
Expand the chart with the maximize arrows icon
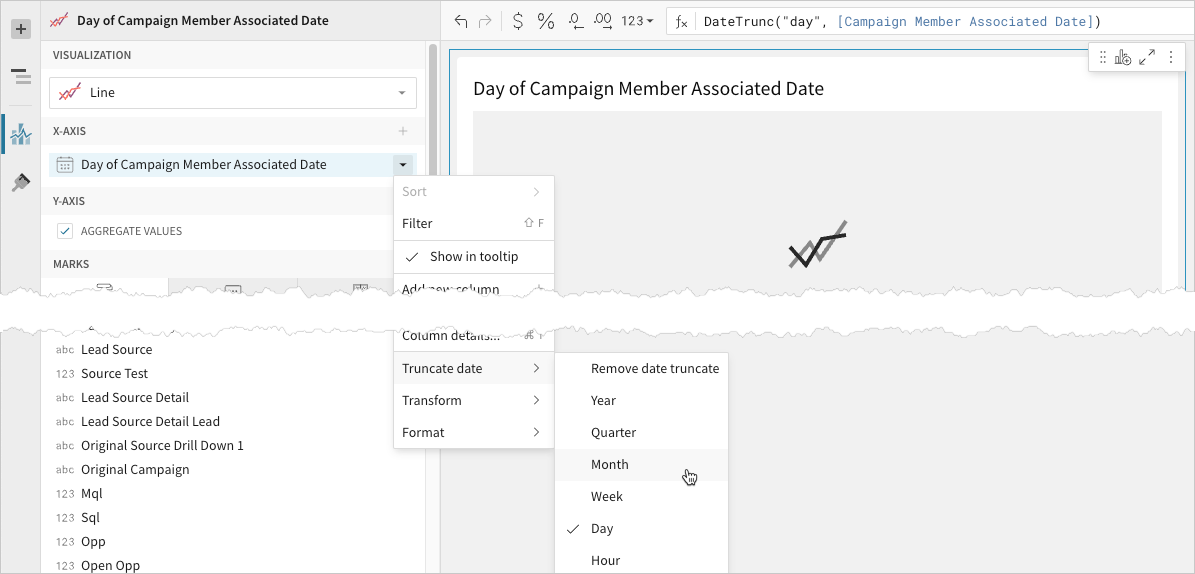pyautogui.click(x=1147, y=58)
